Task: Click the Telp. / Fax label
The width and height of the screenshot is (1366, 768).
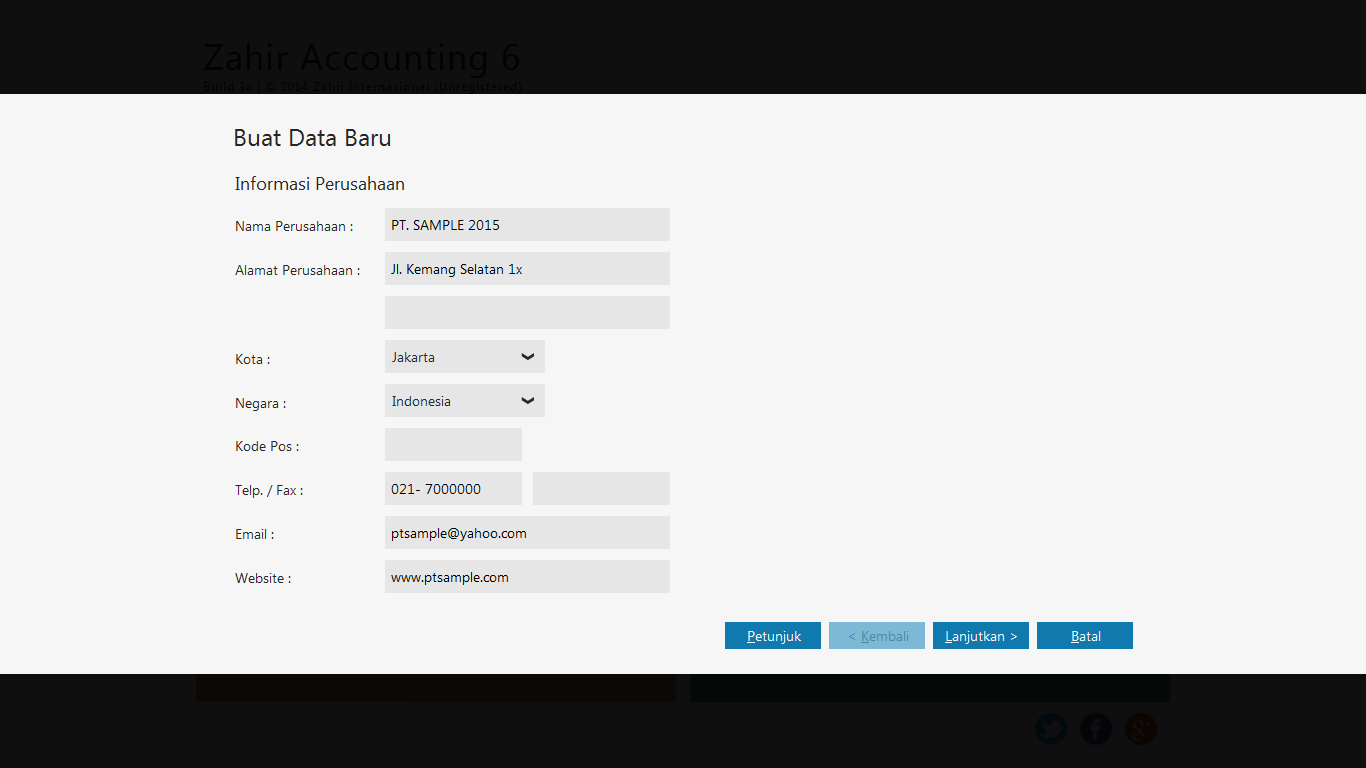Action: click(269, 491)
